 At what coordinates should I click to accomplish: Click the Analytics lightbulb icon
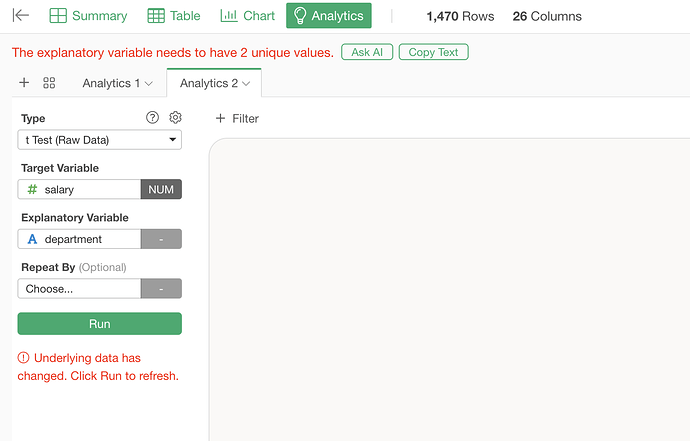[300, 15]
